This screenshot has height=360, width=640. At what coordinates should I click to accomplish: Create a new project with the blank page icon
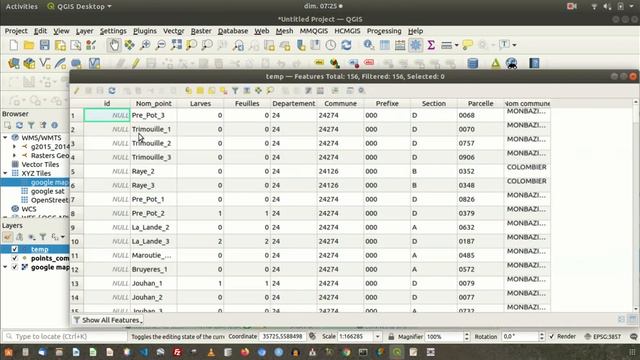tap(13, 45)
